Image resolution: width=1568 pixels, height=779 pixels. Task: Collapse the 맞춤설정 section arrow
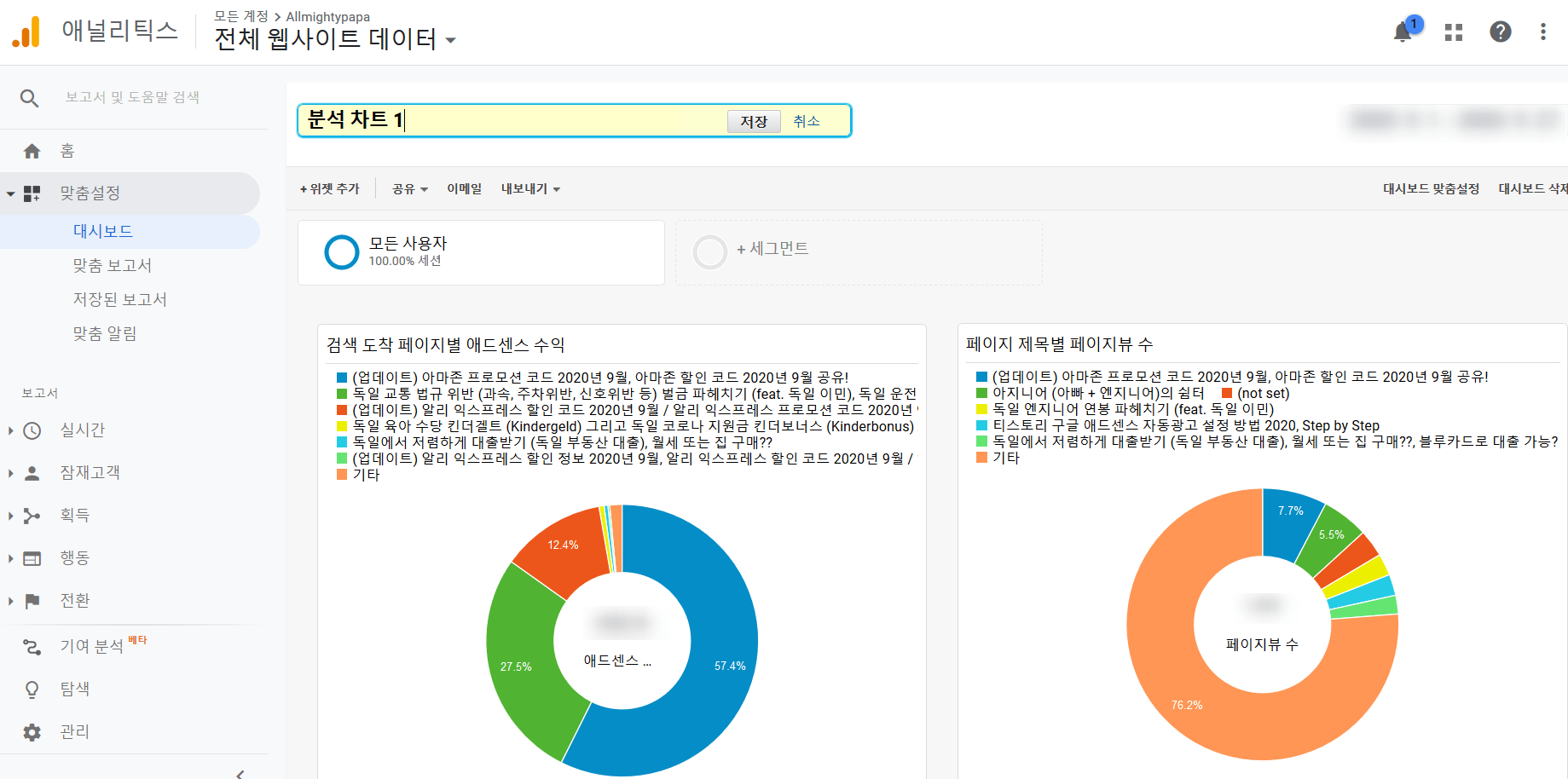tap(11, 194)
